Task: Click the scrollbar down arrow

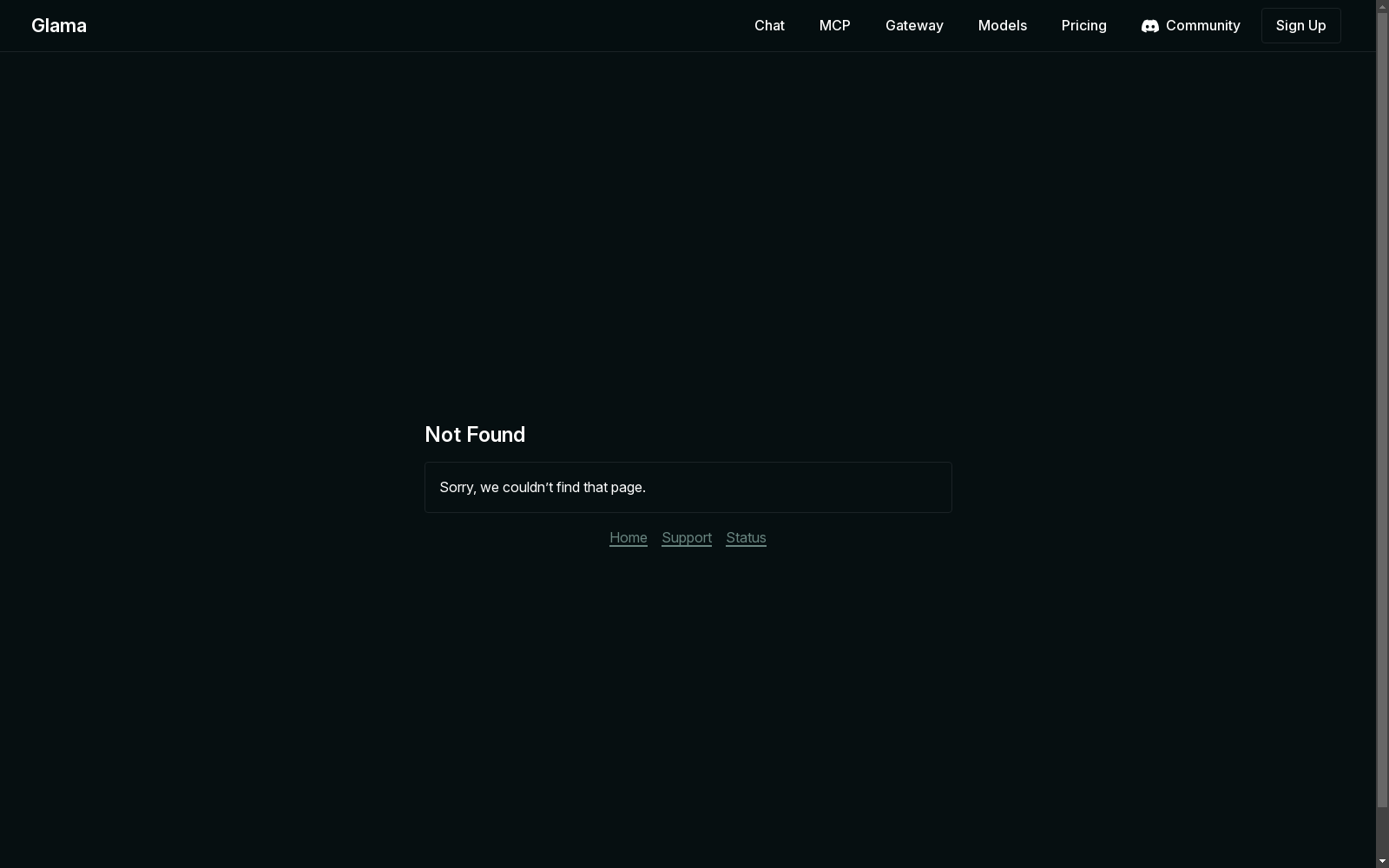Action: point(1382,861)
